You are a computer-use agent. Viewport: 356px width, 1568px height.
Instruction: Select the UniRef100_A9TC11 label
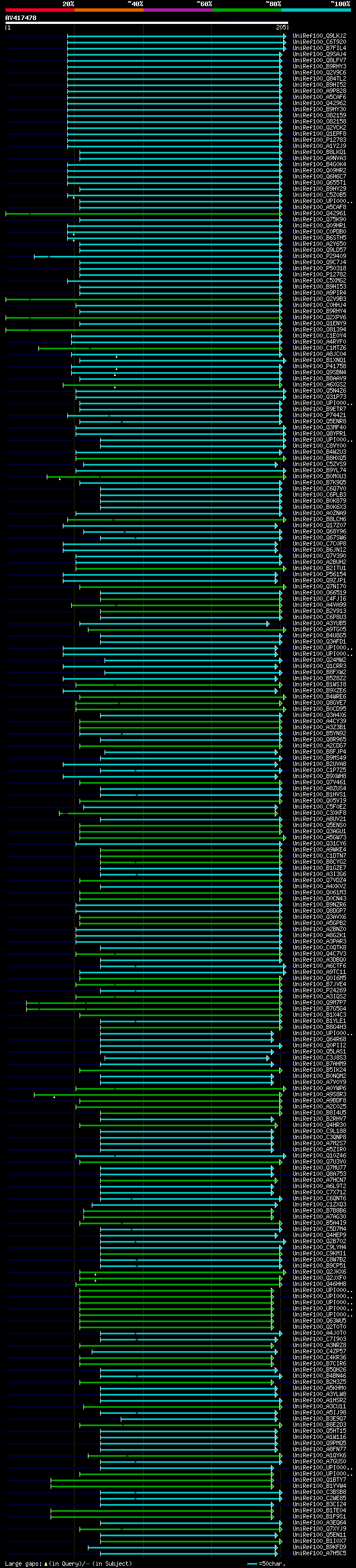(319, 972)
